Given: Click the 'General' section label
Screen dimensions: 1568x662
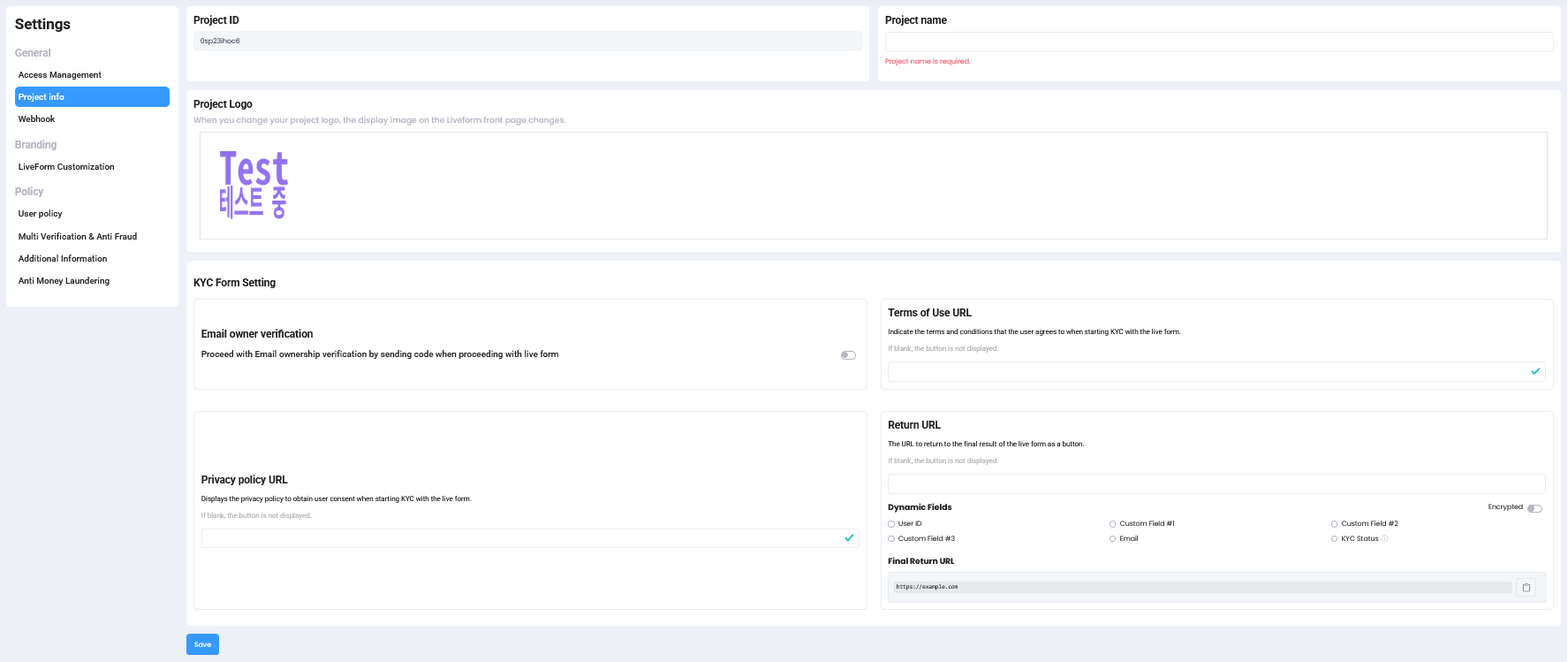Looking at the screenshot, I should coord(33,53).
